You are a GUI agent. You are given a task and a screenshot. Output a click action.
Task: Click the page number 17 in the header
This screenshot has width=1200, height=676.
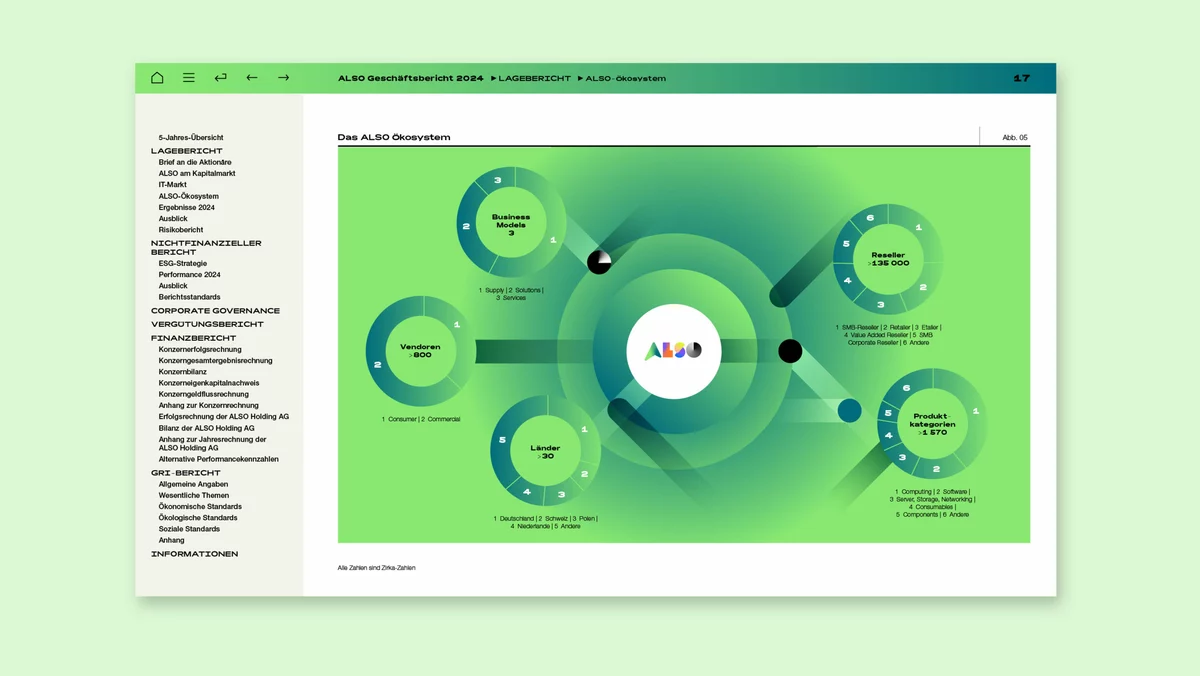1023,77
